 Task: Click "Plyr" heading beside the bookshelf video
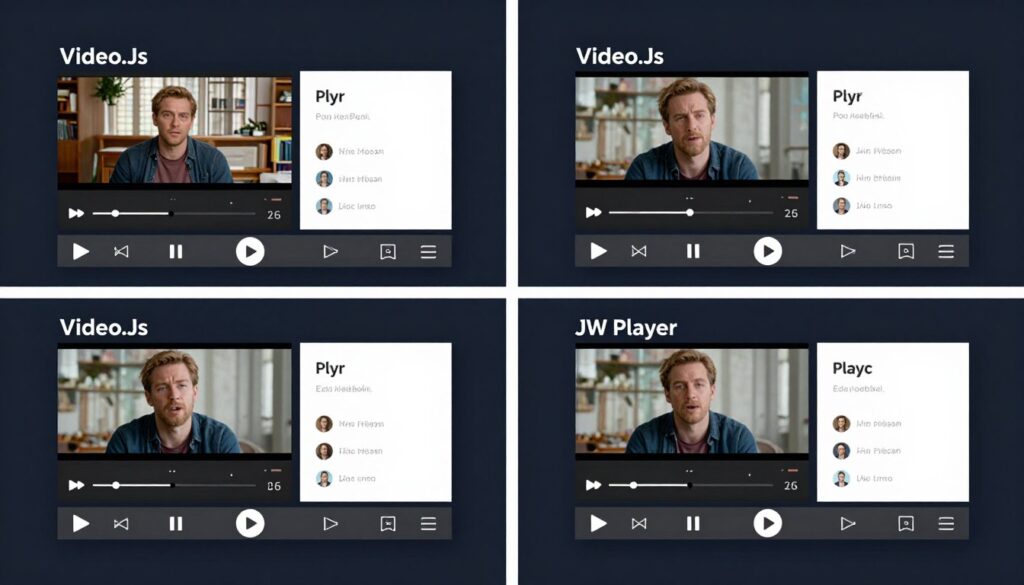coord(330,97)
